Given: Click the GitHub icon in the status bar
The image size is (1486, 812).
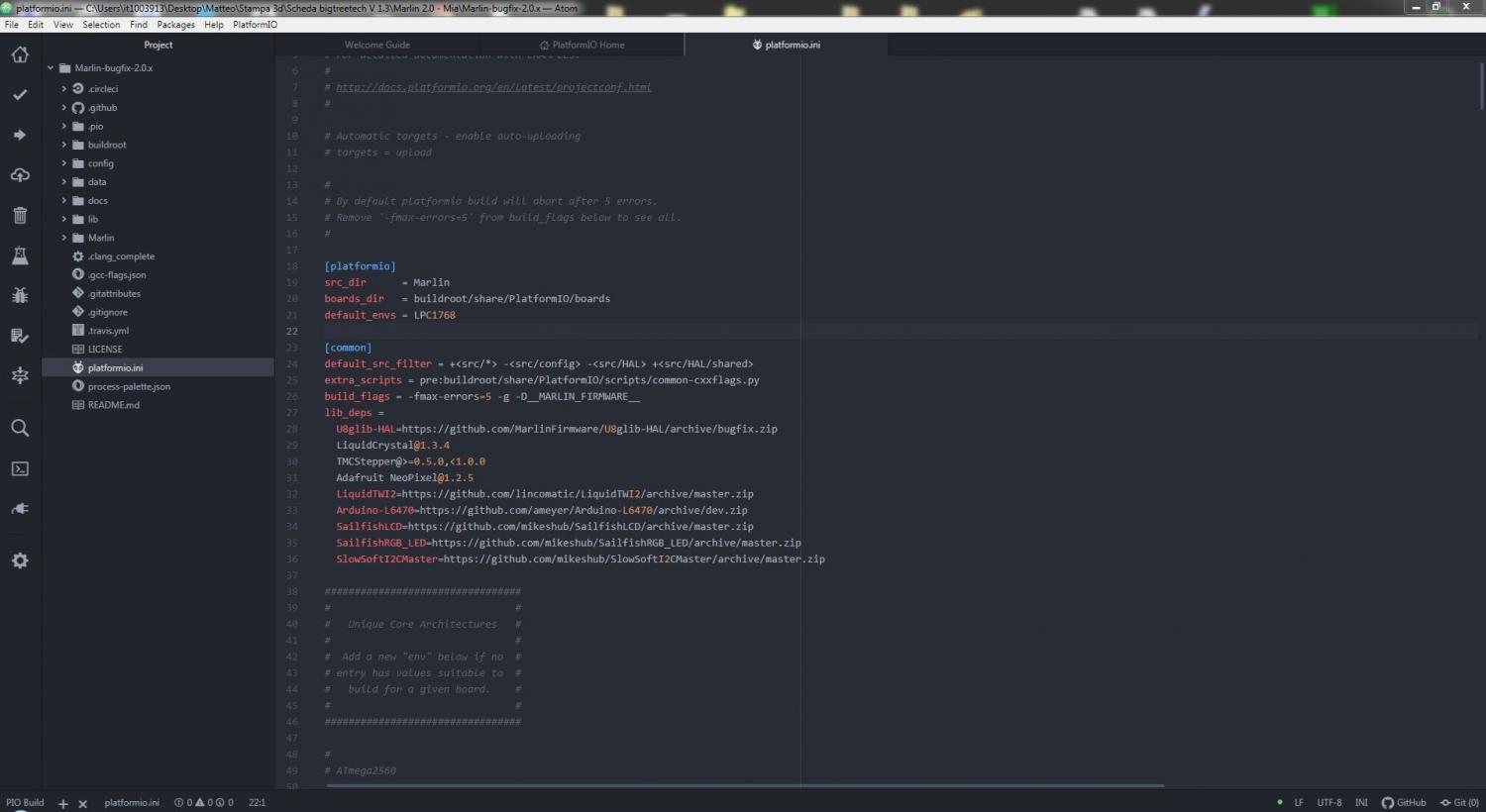Looking at the screenshot, I should pos(1404,802).
